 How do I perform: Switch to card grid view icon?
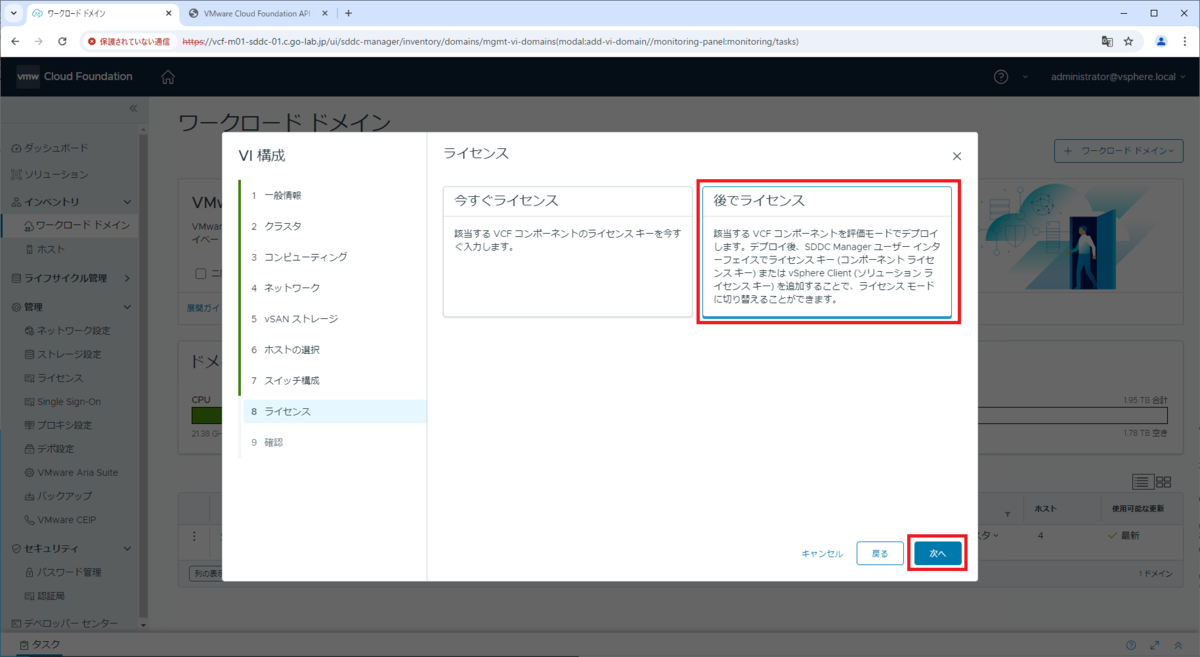click(1163, 482)
